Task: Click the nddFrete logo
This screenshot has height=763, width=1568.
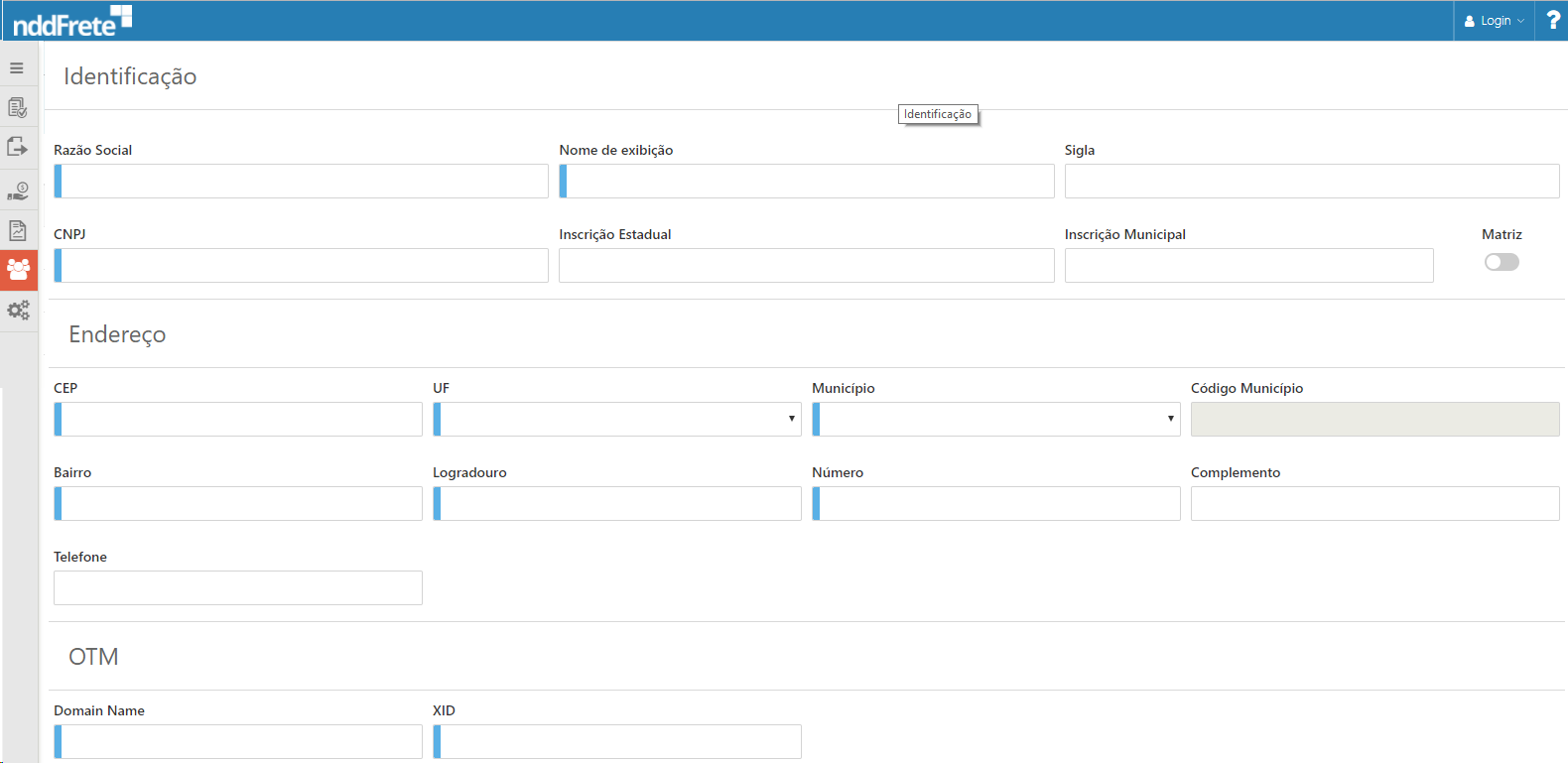Action: click(71, 21)
